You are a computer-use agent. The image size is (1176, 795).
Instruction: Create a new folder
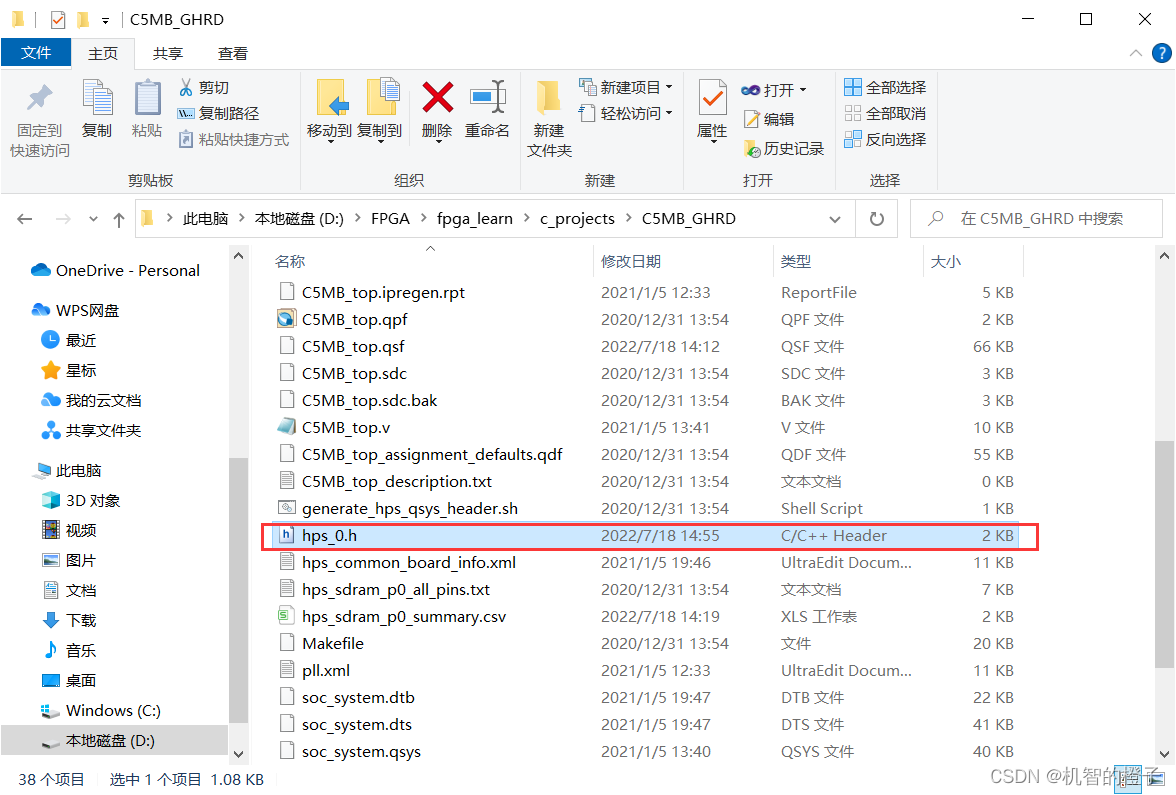(x=549, y=119)
